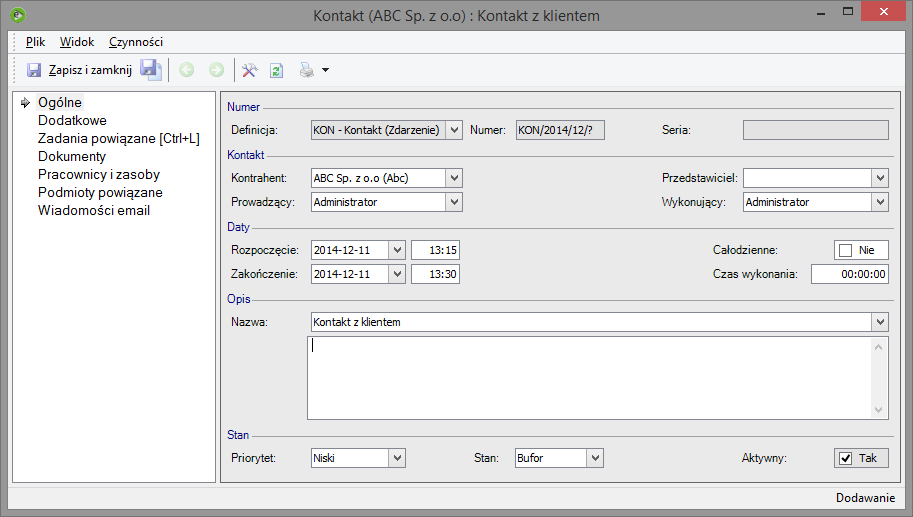
Task: Uncheck the Aktywny checkbox
Action: (845, 458)
